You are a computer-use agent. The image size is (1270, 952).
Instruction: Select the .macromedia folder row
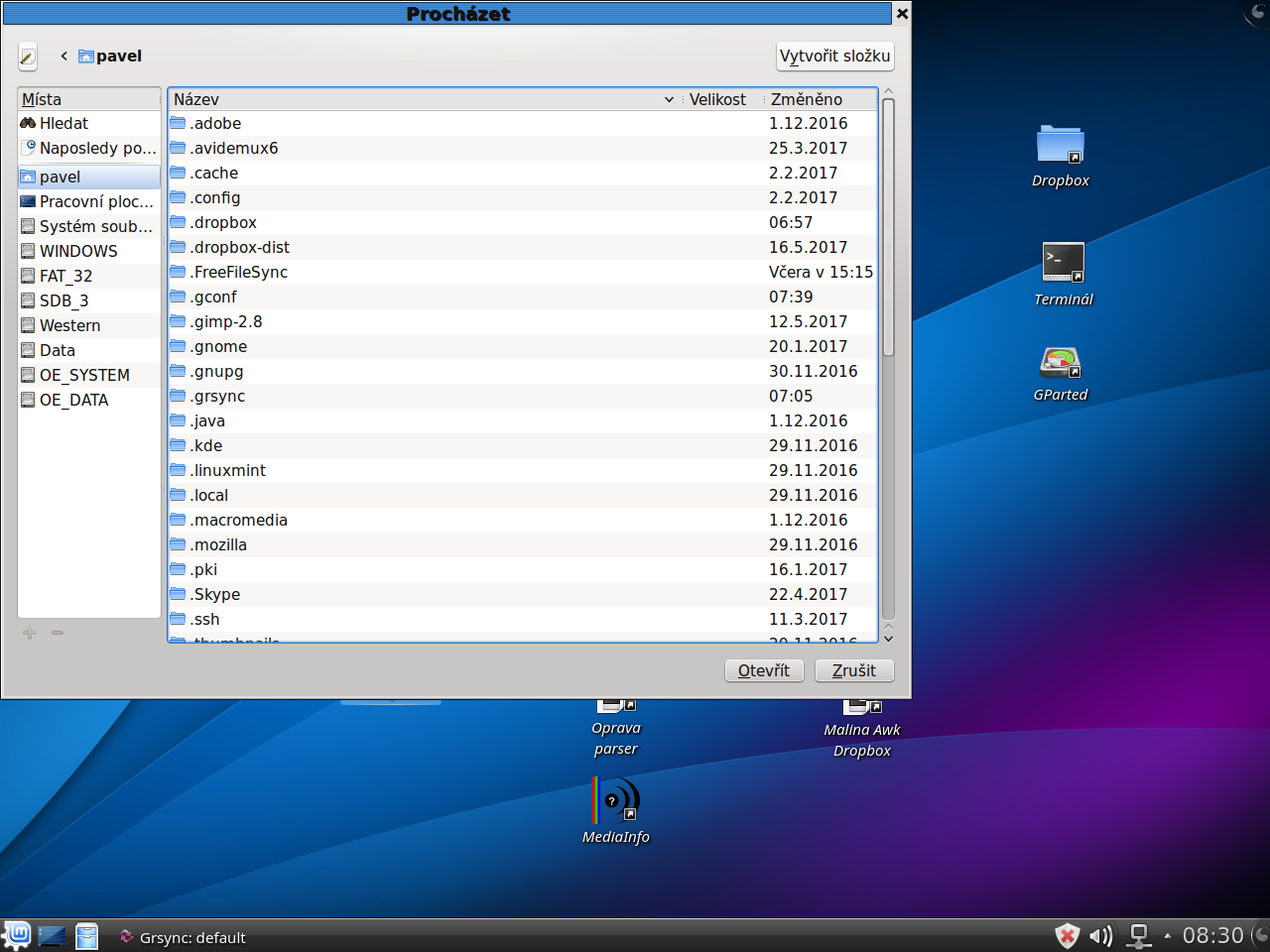click(x=523, y=520)
